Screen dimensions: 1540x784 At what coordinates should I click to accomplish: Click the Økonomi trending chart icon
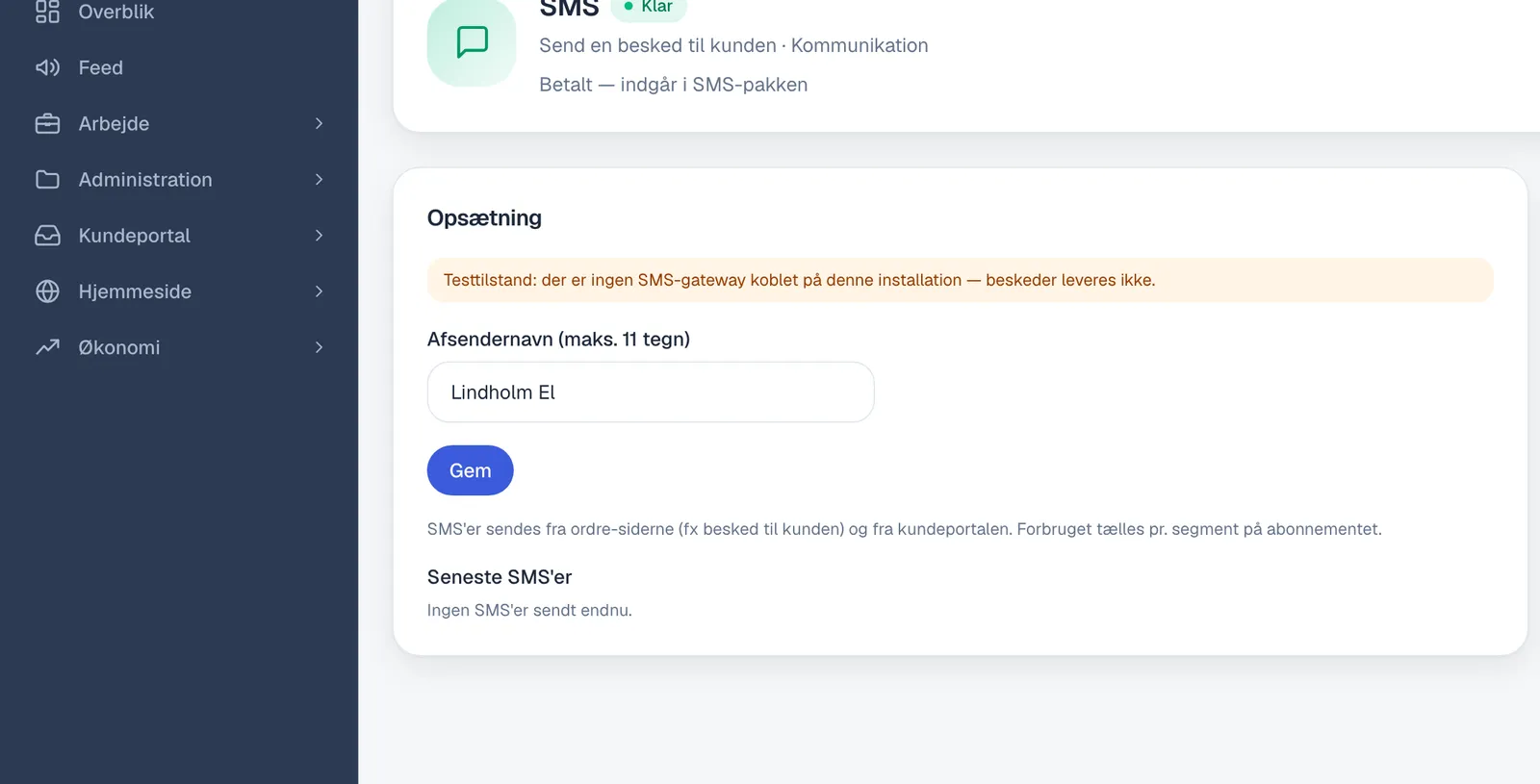coord(47,347)
